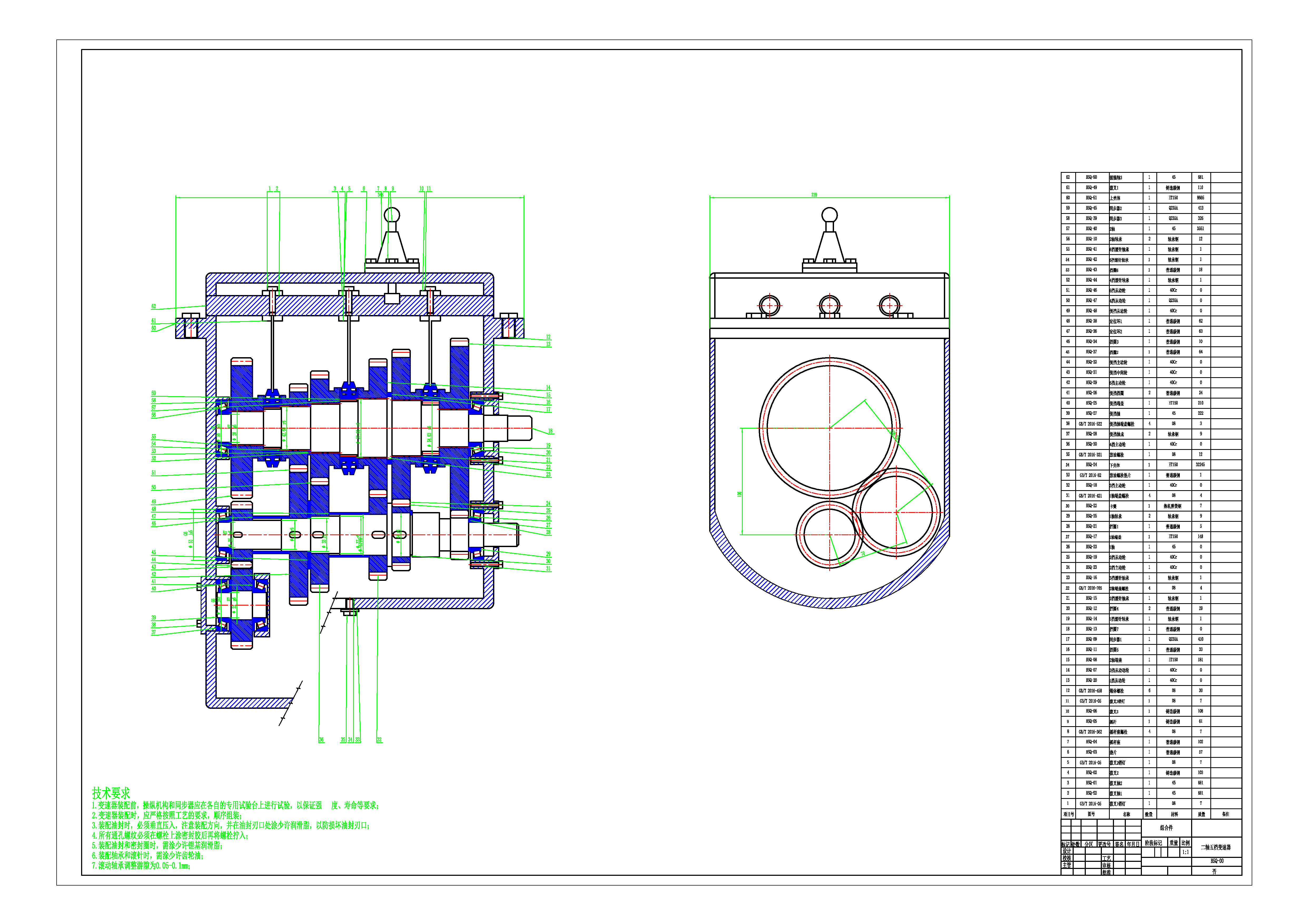The width and height of the screenshot is (1307, 924).
Task: Click the gear shift knob in right view
Action: 829,215
